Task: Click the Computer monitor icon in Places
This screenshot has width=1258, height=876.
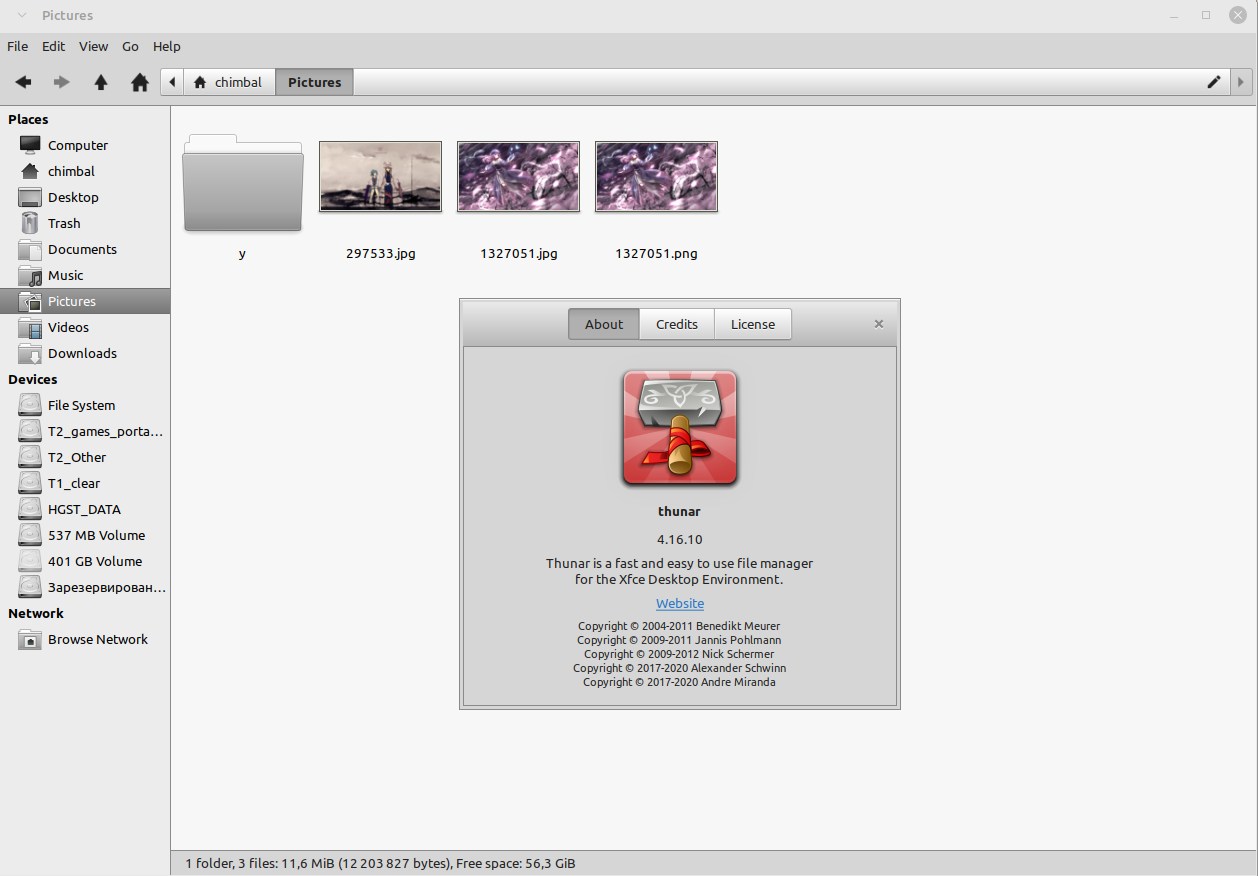Action: (x=30, y=145)
